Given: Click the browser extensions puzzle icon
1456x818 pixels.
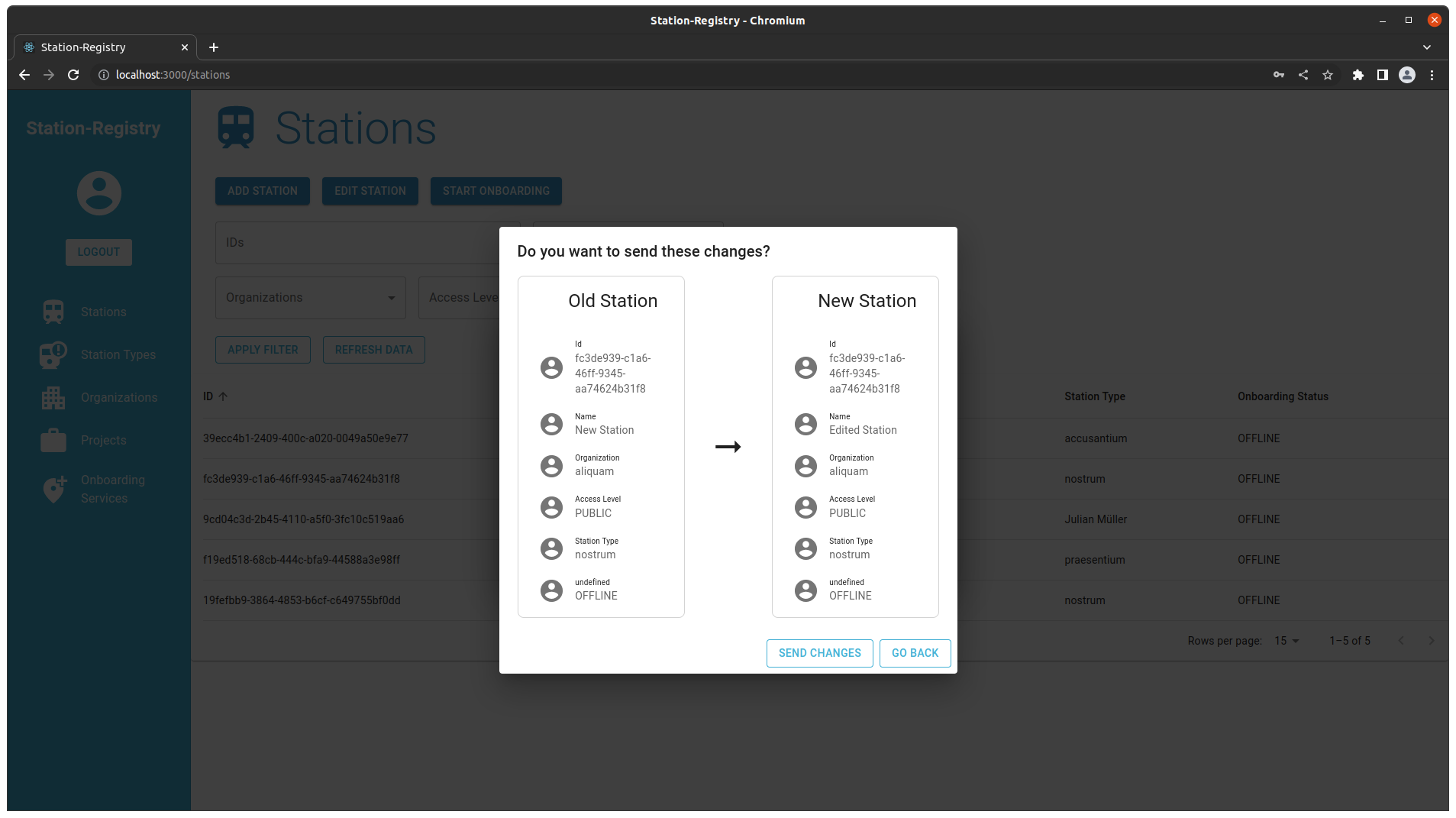Looking at the screenshot, I should [1358, 75].
